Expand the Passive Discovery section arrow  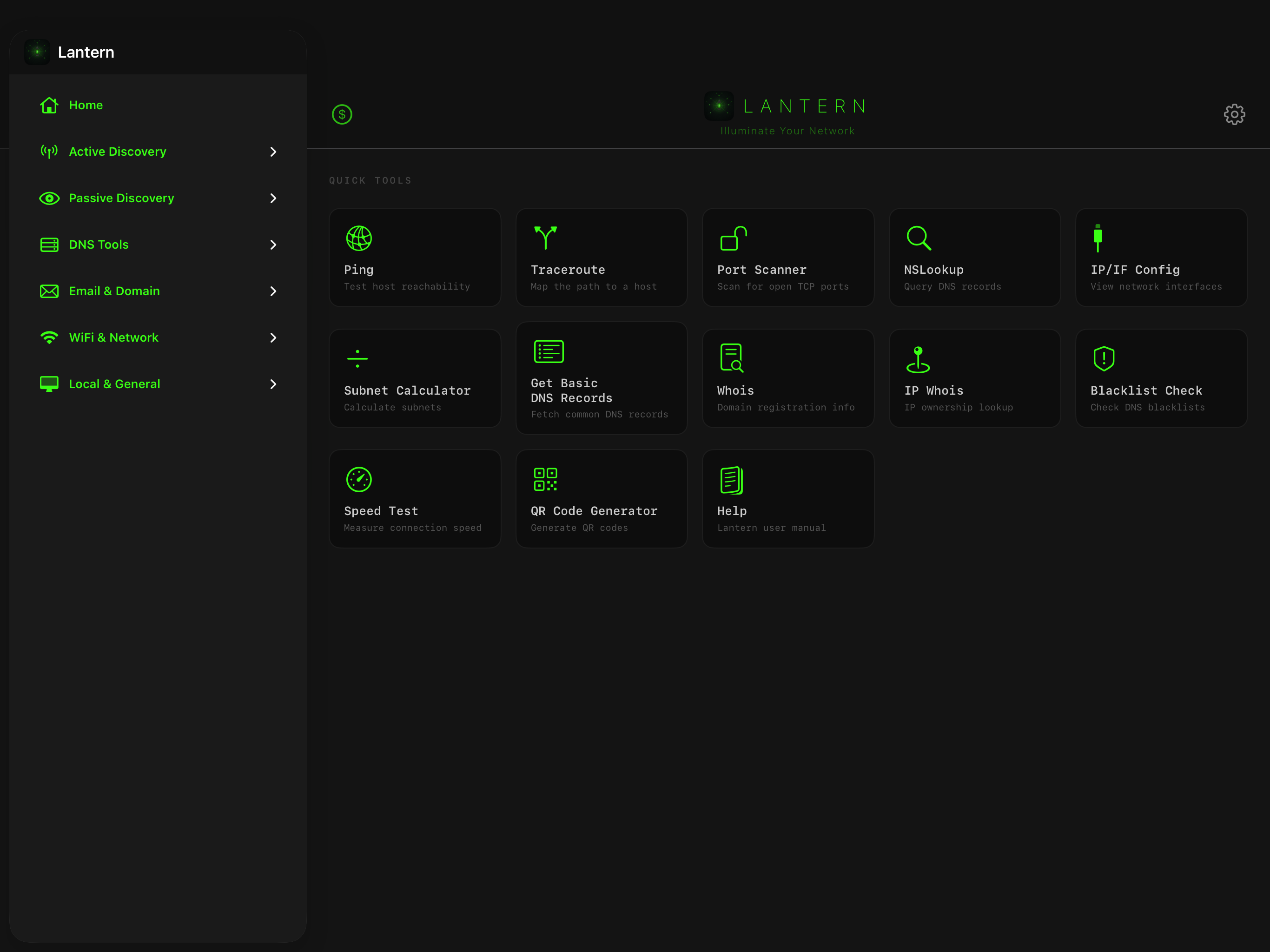click(273, 198)
